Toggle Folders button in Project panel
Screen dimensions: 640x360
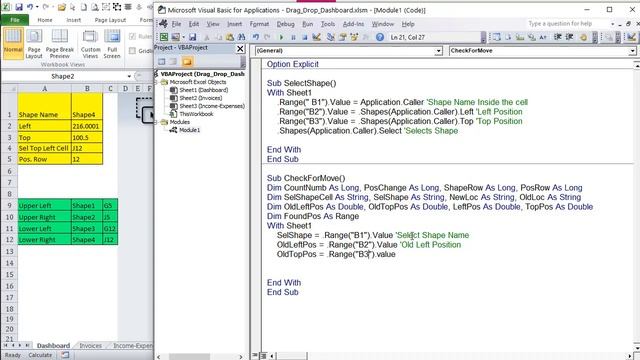pos(187,62)
